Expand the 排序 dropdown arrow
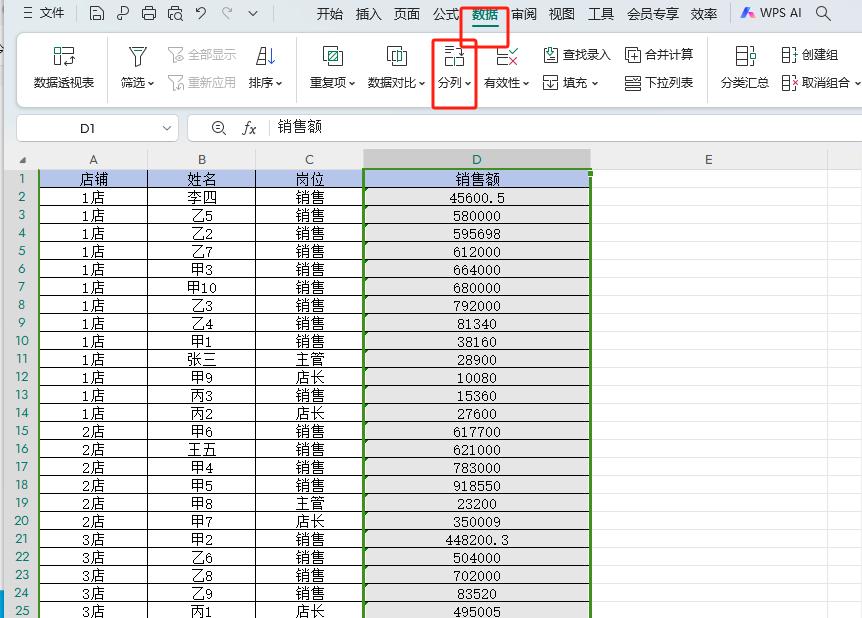 click(279, 84)
